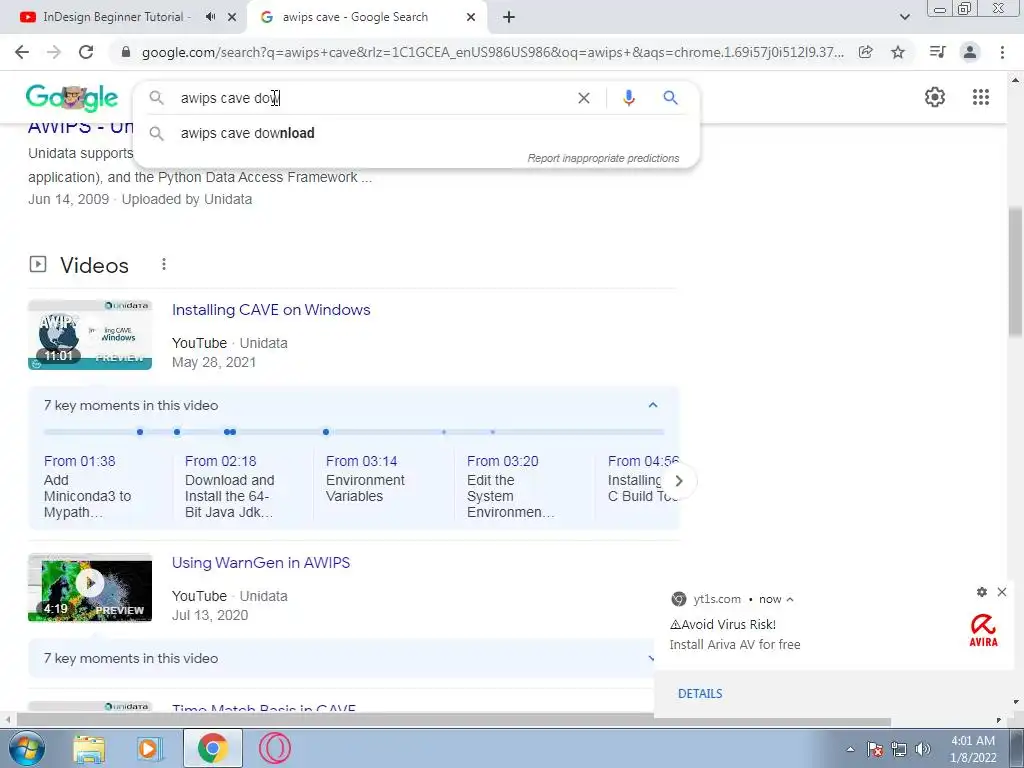Click into the Google search input
The width and height of the screenshot is (1024, 768).
(372, 98)
